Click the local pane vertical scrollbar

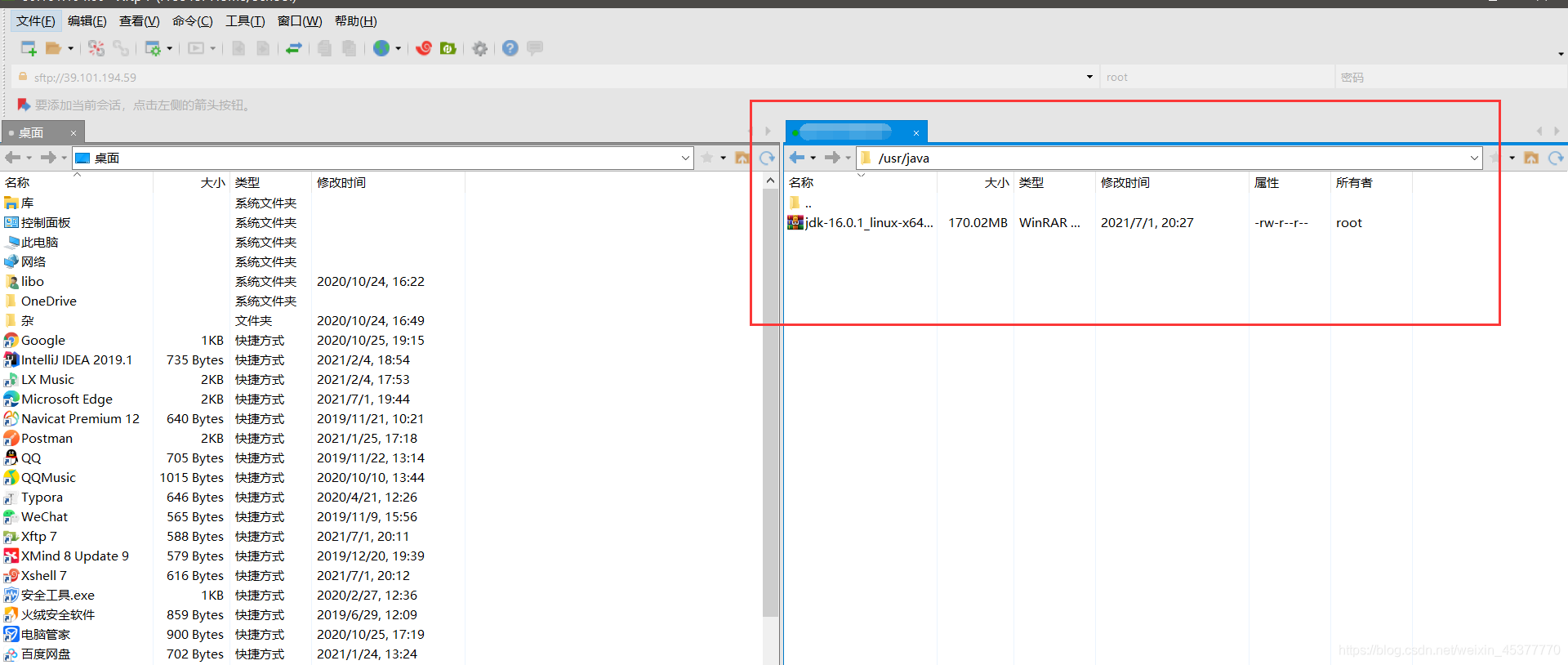click(770, 402)
